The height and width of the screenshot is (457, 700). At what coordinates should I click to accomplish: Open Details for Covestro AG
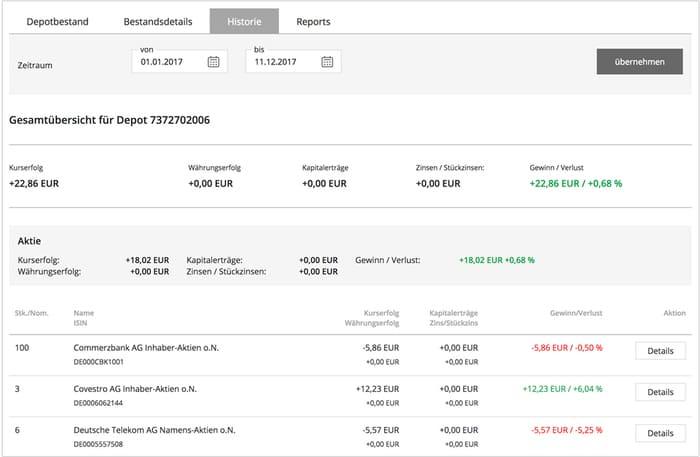click(x=660, y=392)
